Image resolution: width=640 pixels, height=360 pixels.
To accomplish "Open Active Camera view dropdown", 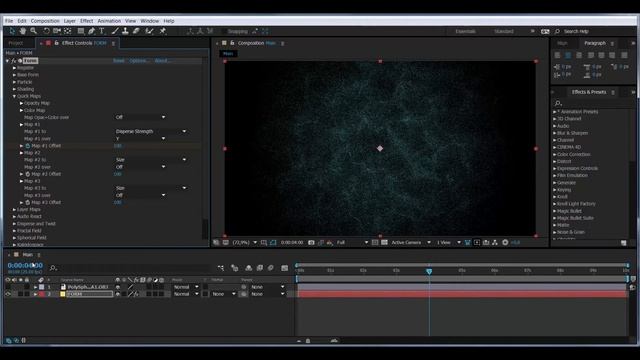I will click(411, 242).
